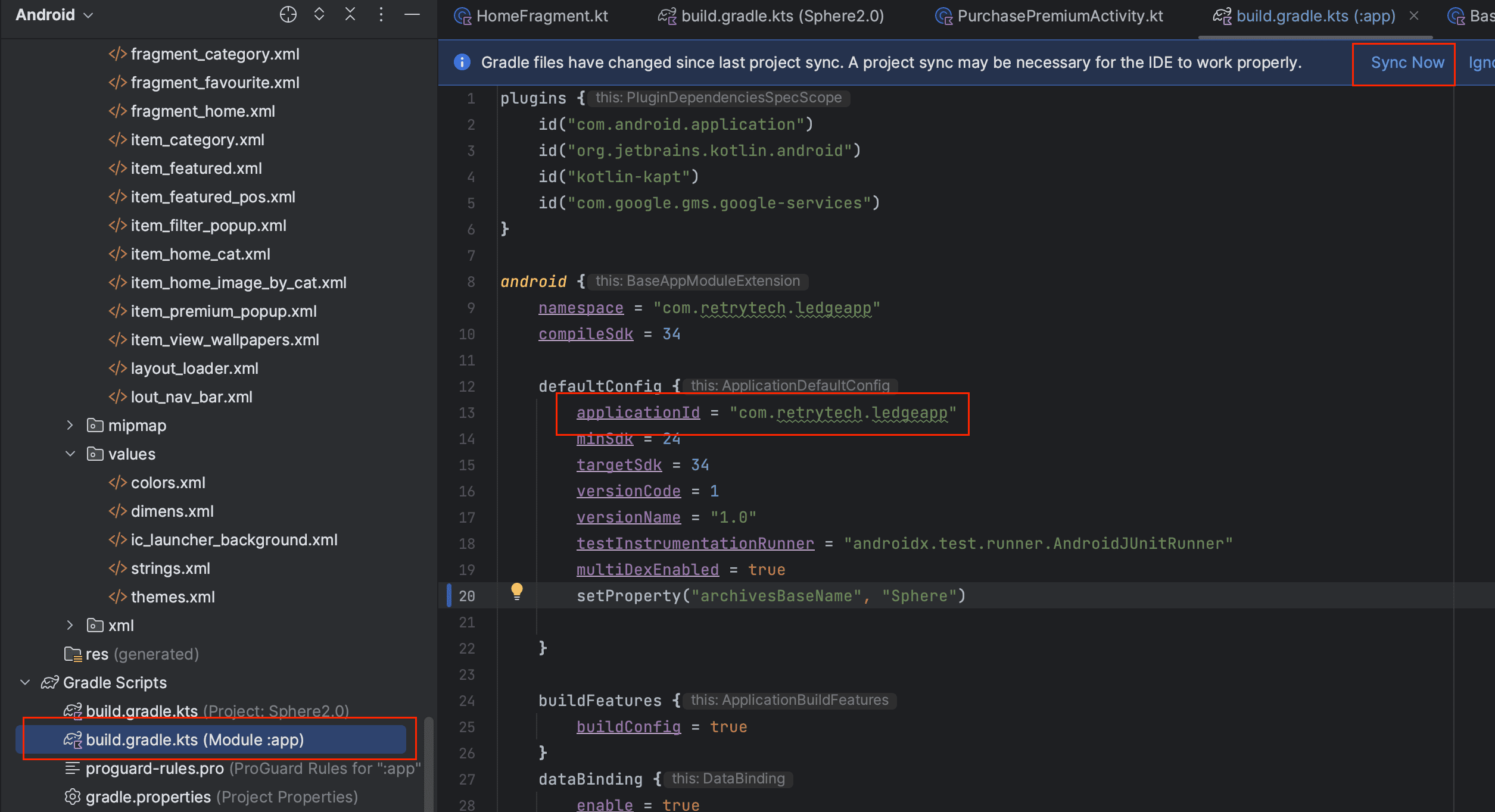Image resolution: width=1495 pixels, height=812 pixels.
Task: Hide the project tool window with dash icon
Action: (x=412, y=14)
